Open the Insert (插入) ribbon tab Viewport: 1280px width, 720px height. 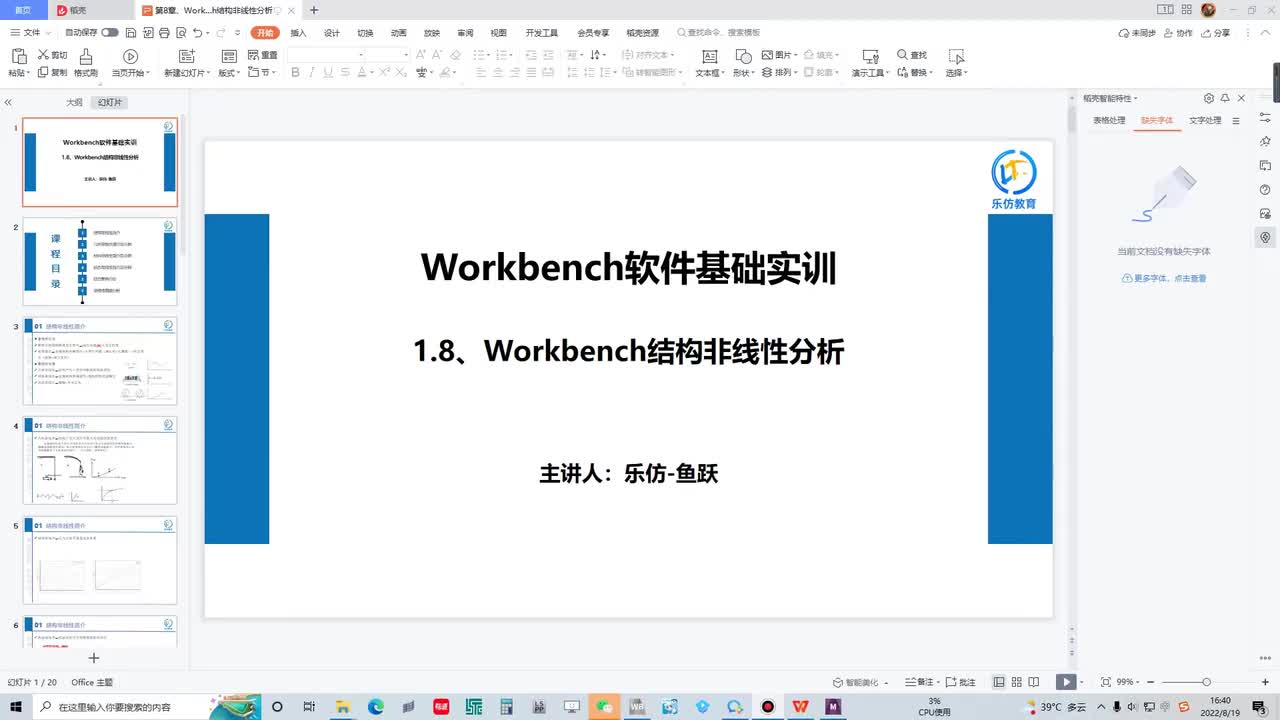[x=298, y=33]
